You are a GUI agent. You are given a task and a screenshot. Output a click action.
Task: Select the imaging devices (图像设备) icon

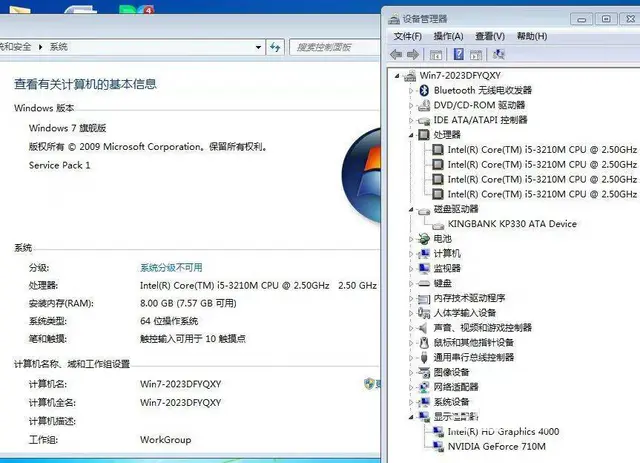click(x=424, y=372)
